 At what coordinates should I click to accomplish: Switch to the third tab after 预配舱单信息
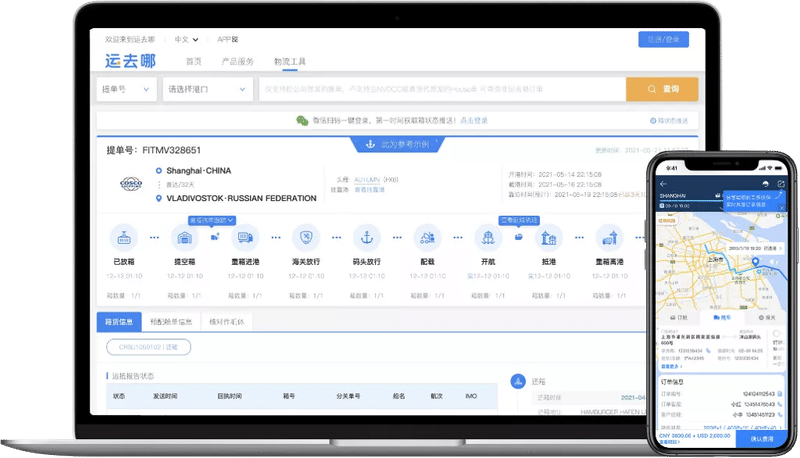[x=227, y=322]
